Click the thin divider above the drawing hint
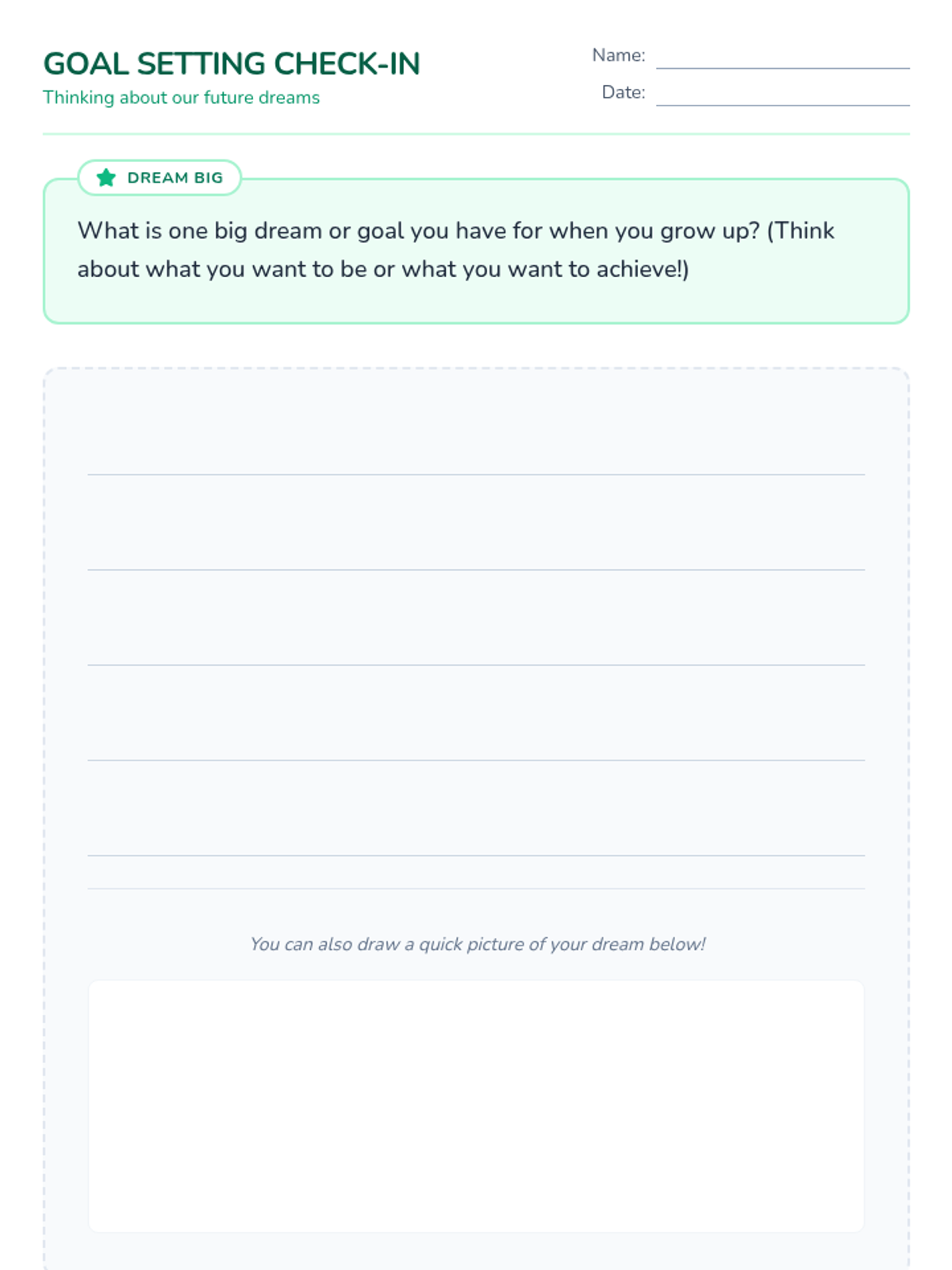The width and height of the screenshot is (952, 1270). [476, 889]
